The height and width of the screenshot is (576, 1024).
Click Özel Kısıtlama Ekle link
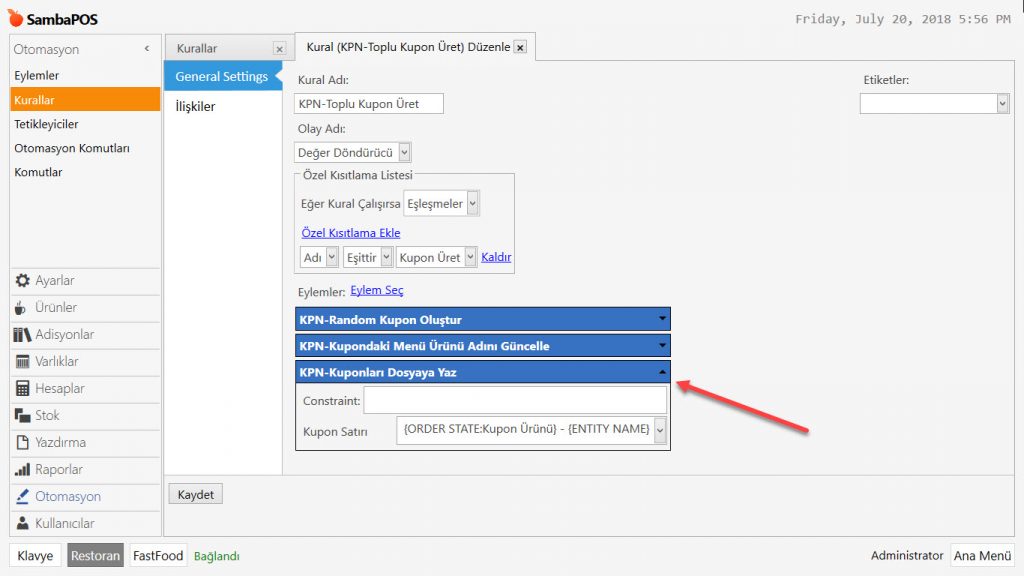coord(350,233)
